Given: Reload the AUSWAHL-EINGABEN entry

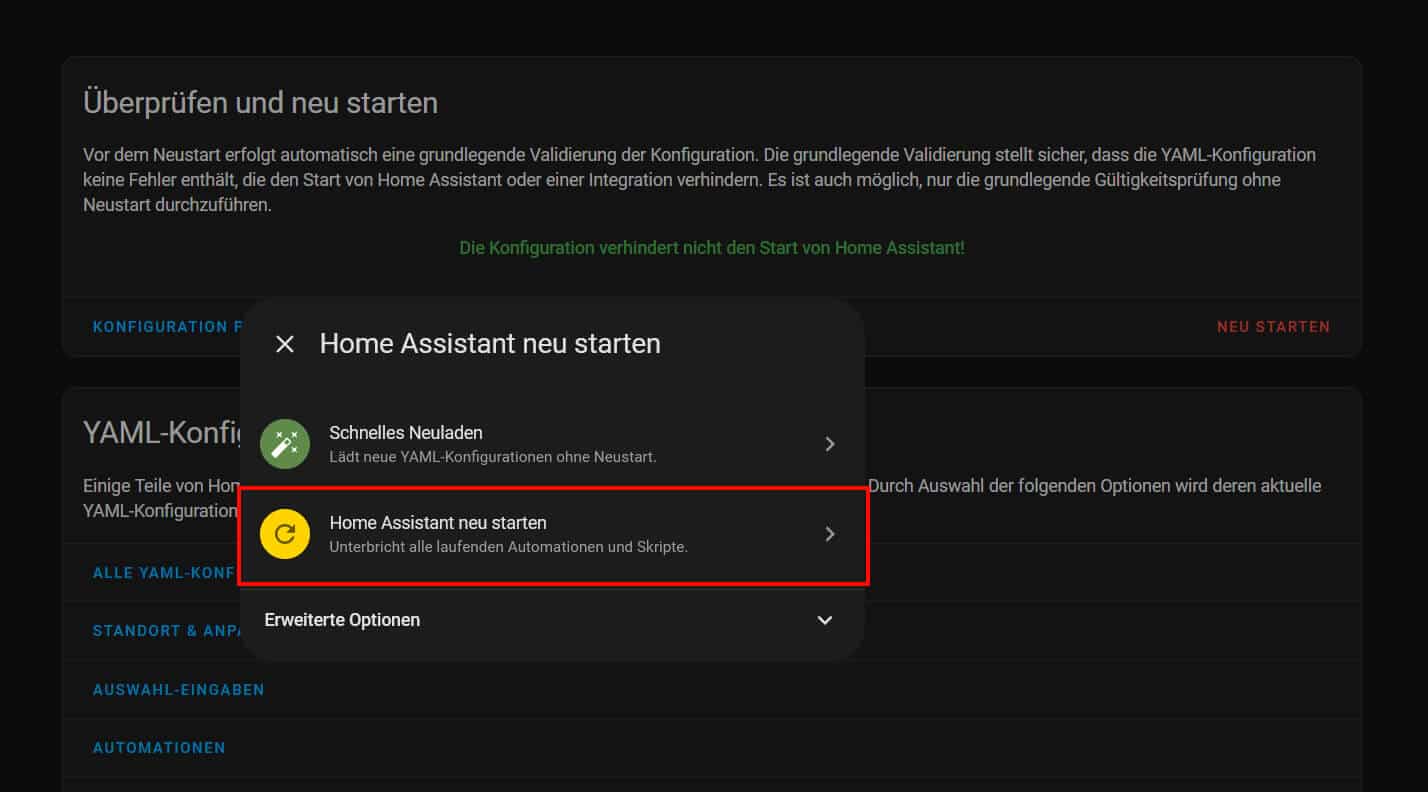Looking at the screenshot, I should pyautogui.click(x=178, y=690).
